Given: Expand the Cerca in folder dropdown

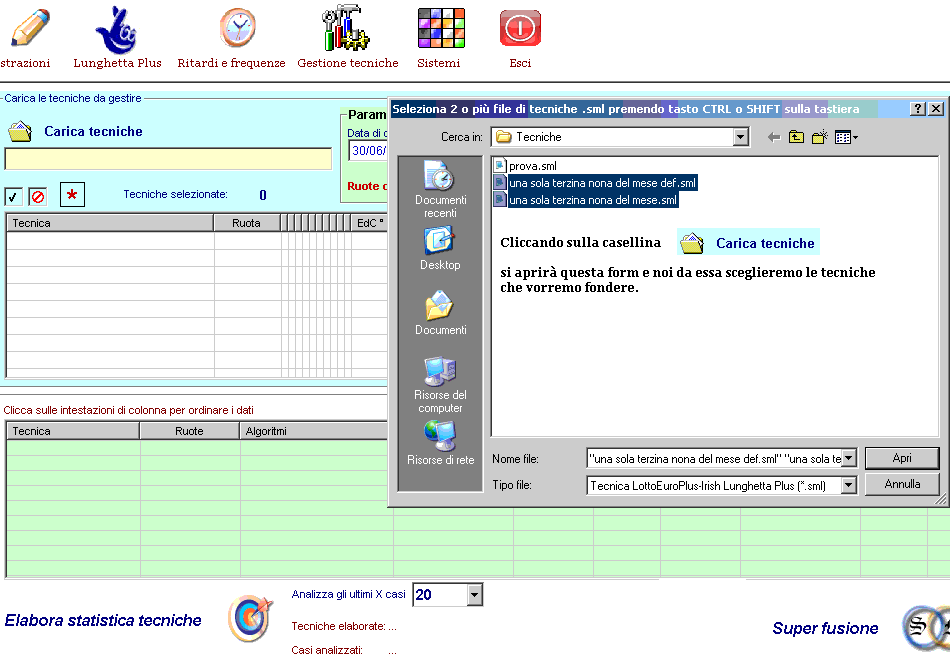Looking at the screenshot, I should coord(740,137).
